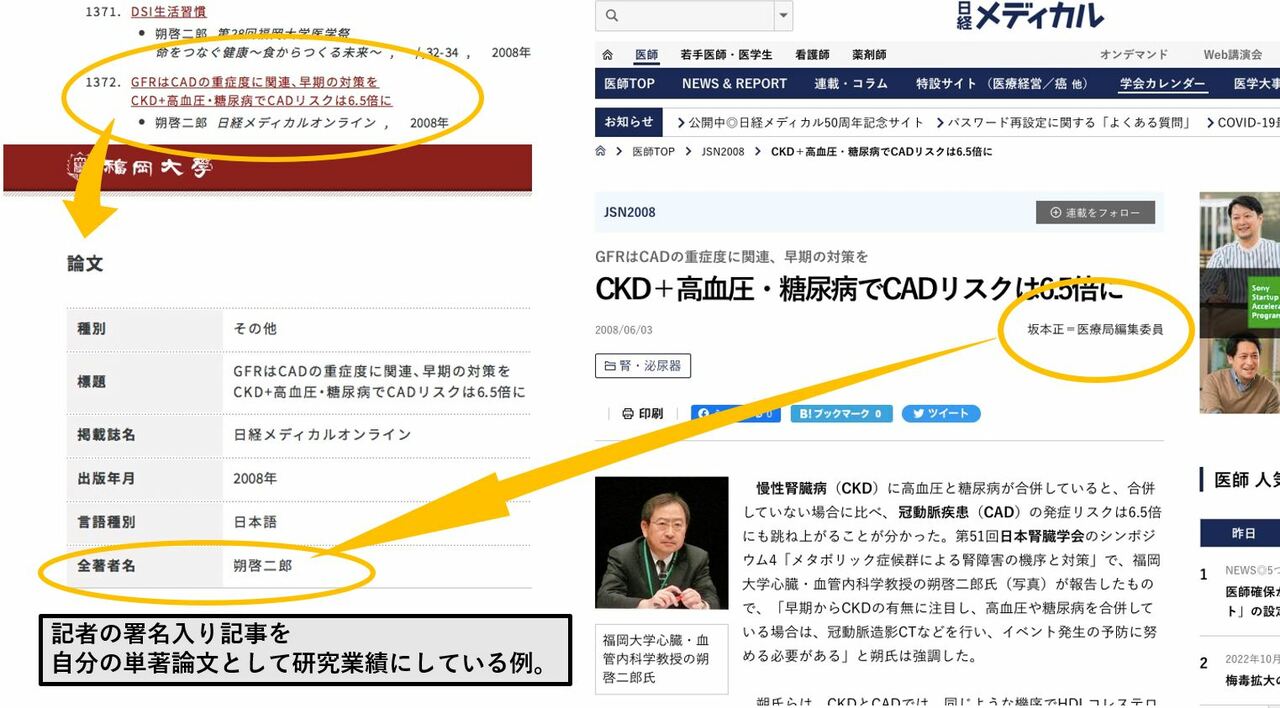Click the 種別 row value その他

(x=255, y=328)
